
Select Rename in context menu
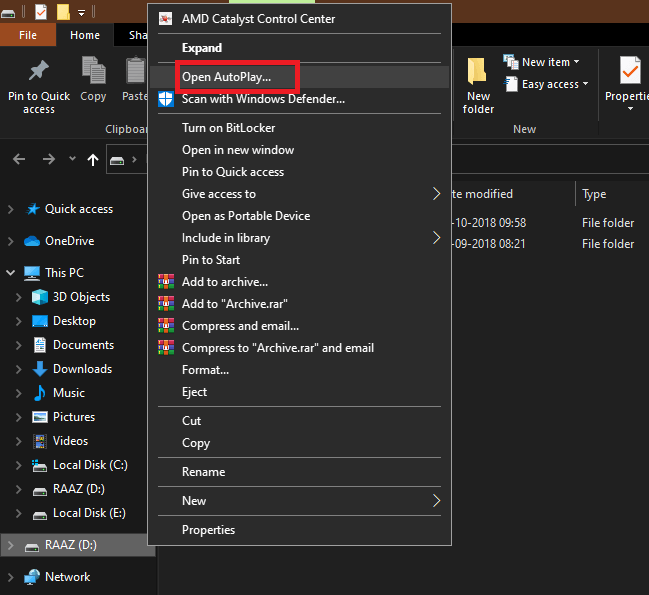(x=299, y=472)
